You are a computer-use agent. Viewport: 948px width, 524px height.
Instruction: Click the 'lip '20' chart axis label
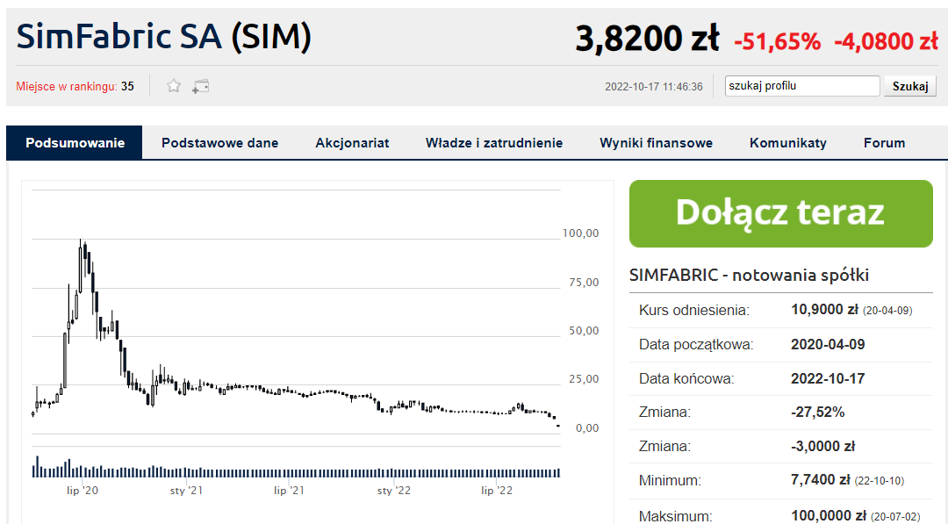82,491
